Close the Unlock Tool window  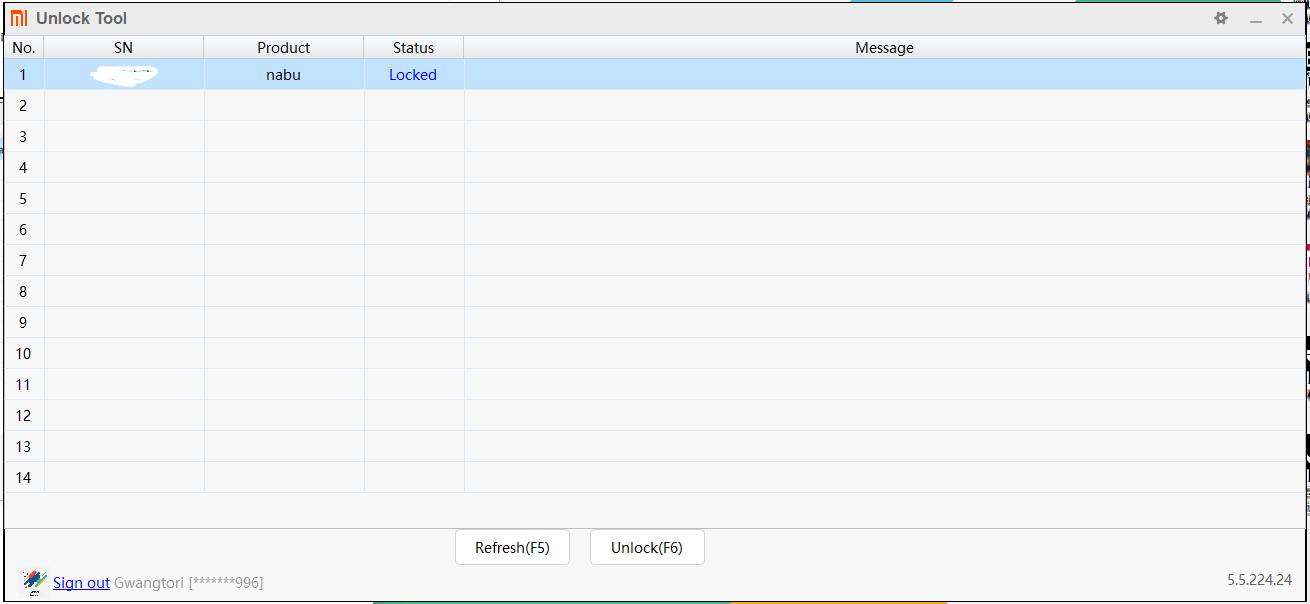pyautogui.click(x=1288, y=18)
